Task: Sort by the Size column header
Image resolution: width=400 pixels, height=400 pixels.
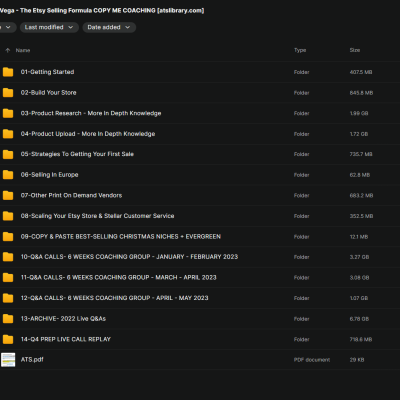Action: 355,50
